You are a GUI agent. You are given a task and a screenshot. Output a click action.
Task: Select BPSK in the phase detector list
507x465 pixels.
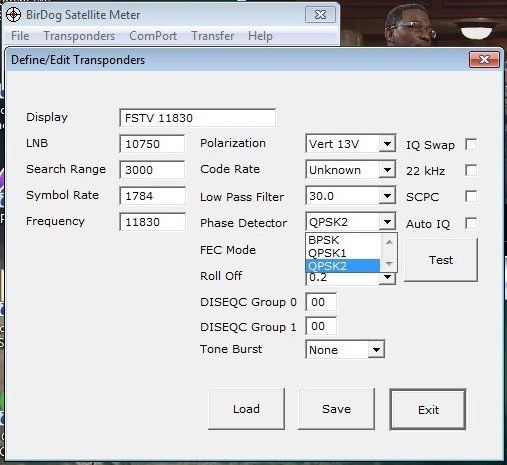(x=343, y=240)
